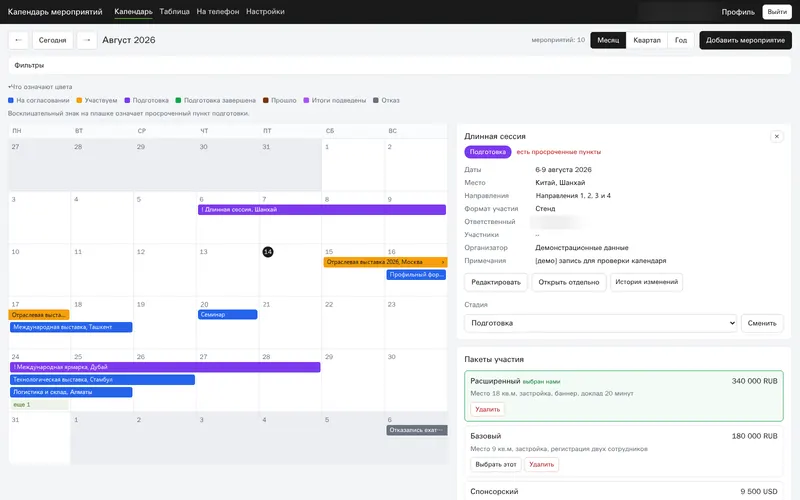This screenshot has height=500, width=800.
Task: Expand the Фильтры panel
Action: (x=399, y=65)
